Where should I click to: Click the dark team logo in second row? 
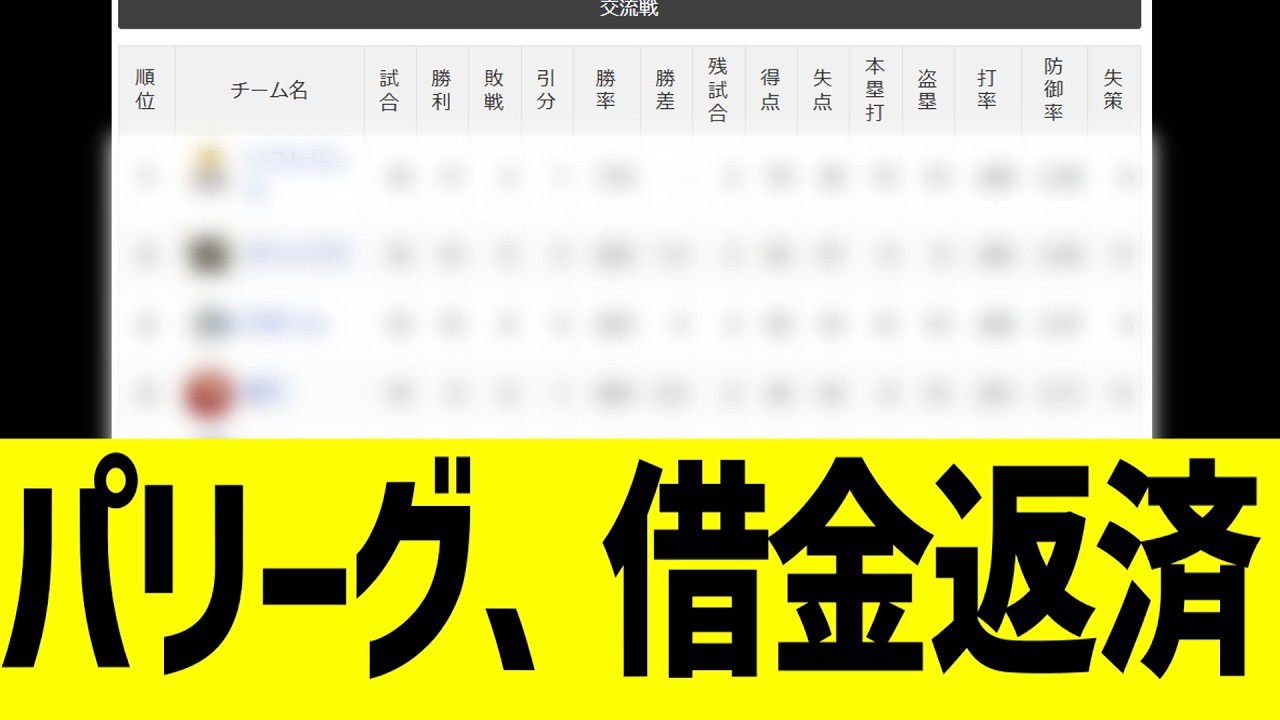pos(209,254)
